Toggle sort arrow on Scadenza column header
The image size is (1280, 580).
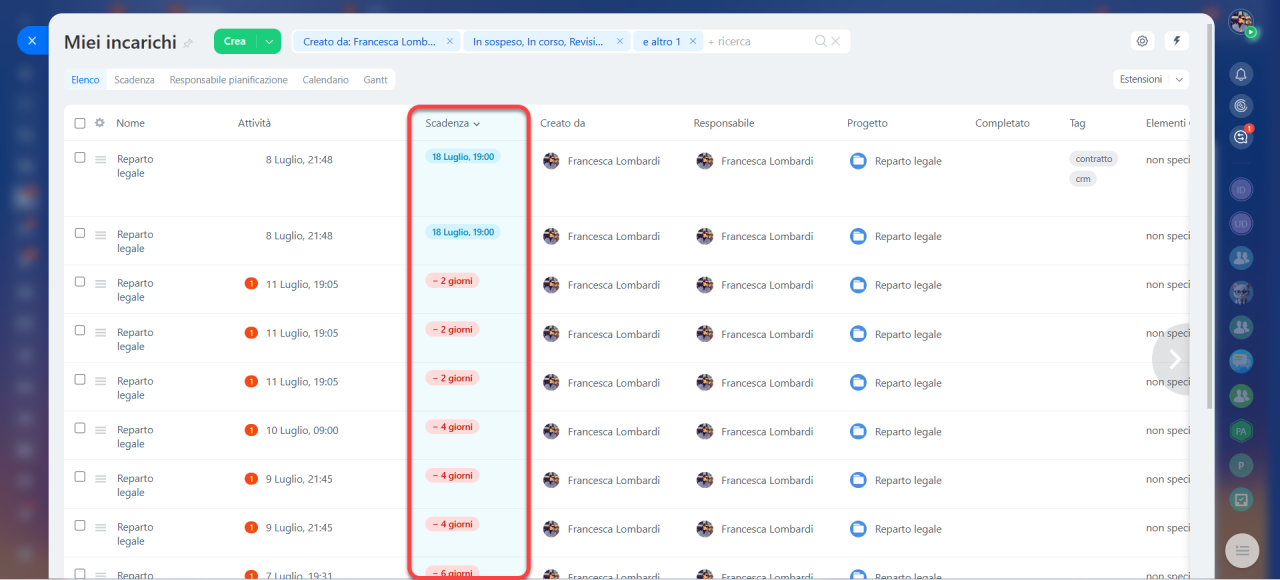pyautogui.click(x=477, y=124)
